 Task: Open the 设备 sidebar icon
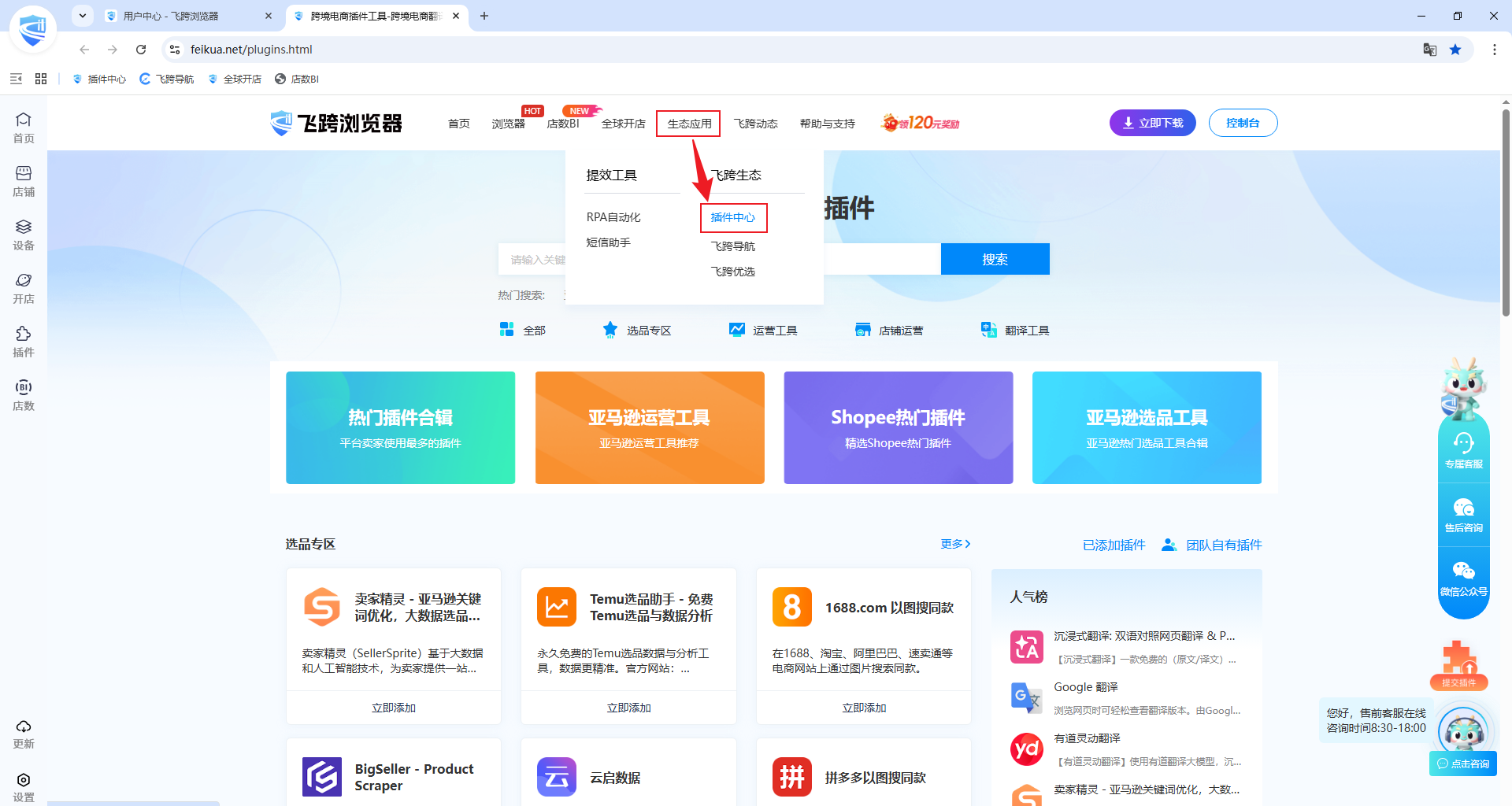click(24, 235)
